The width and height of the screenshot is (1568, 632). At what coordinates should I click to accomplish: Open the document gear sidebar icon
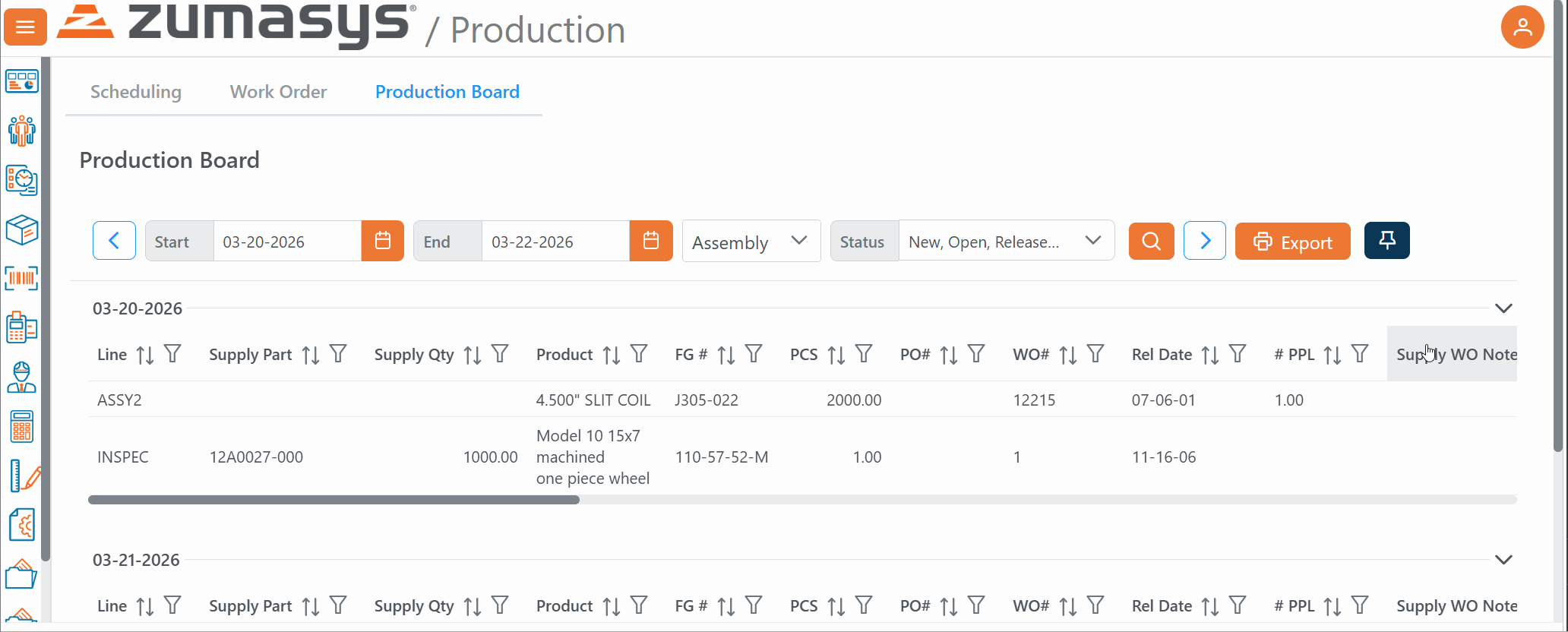point(22,525)
